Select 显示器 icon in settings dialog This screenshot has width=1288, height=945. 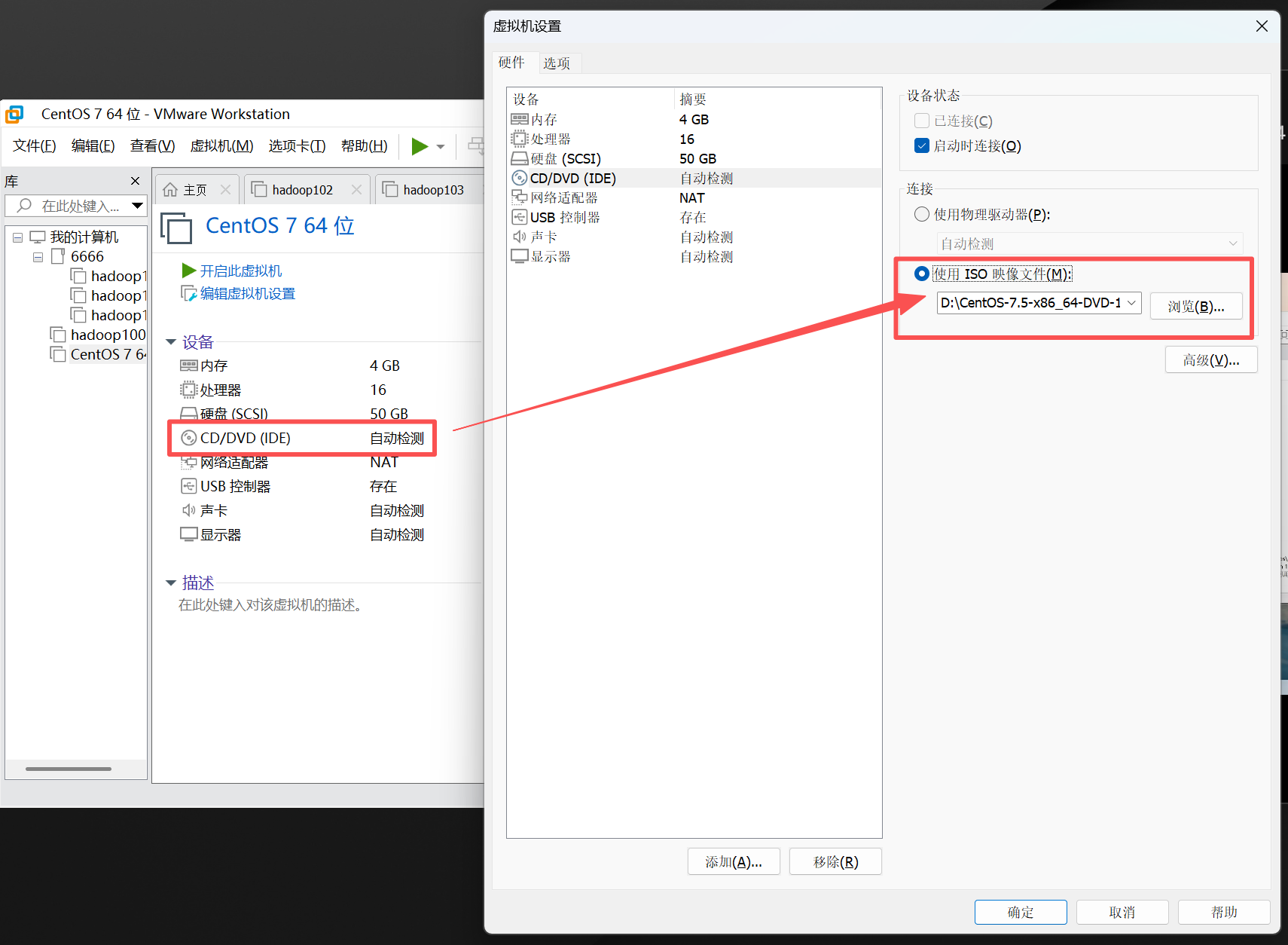[x=520, y=256]
